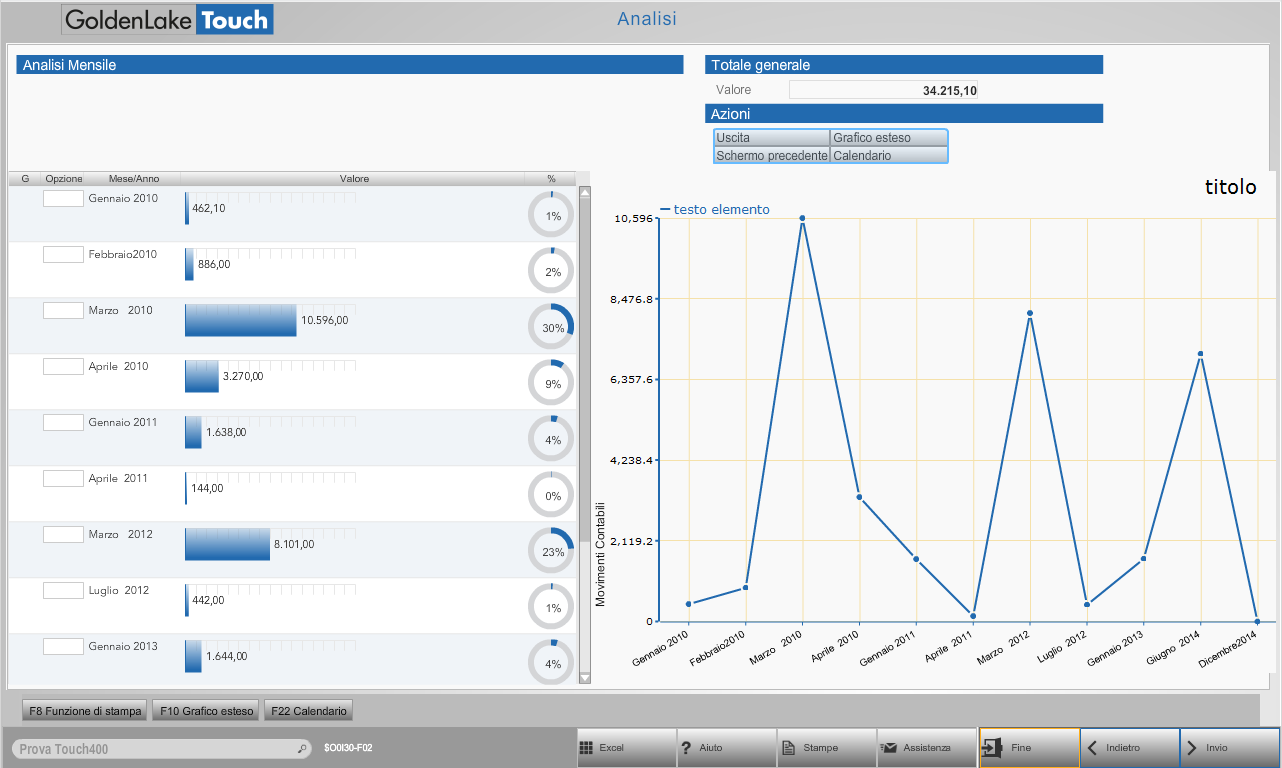Go to Schermo precedente
The width and height of the screenshot is (1282, 768).
pos(772,155)
